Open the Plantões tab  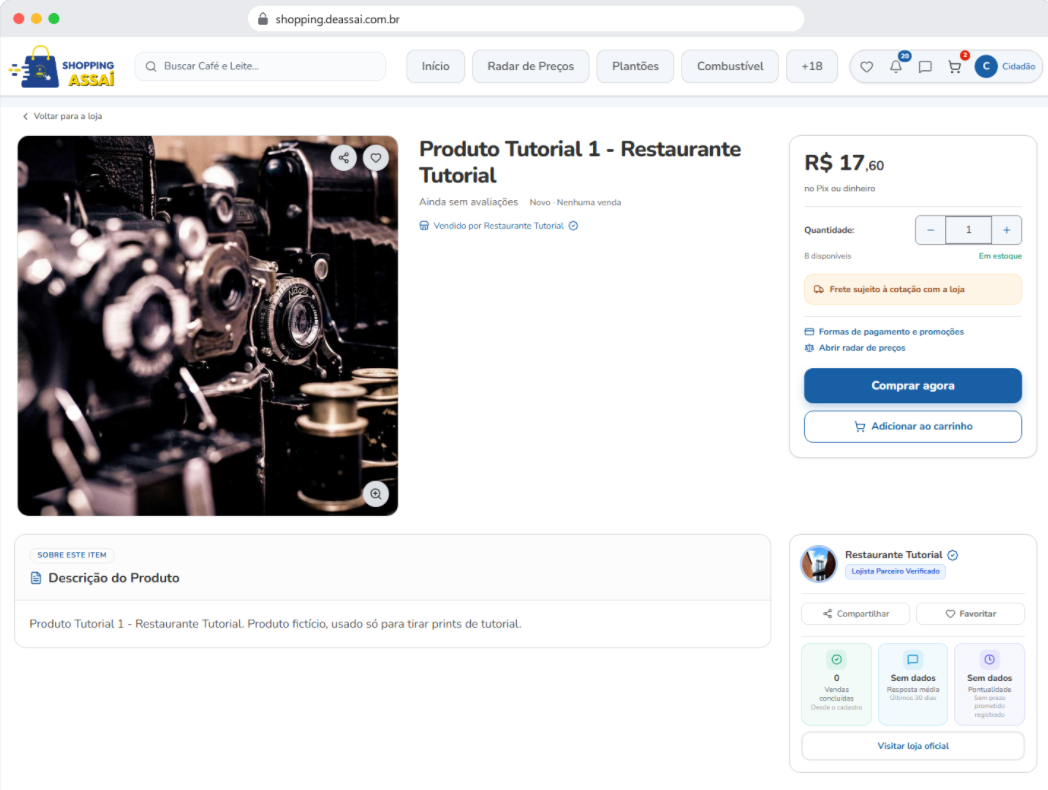click(636, 66)
